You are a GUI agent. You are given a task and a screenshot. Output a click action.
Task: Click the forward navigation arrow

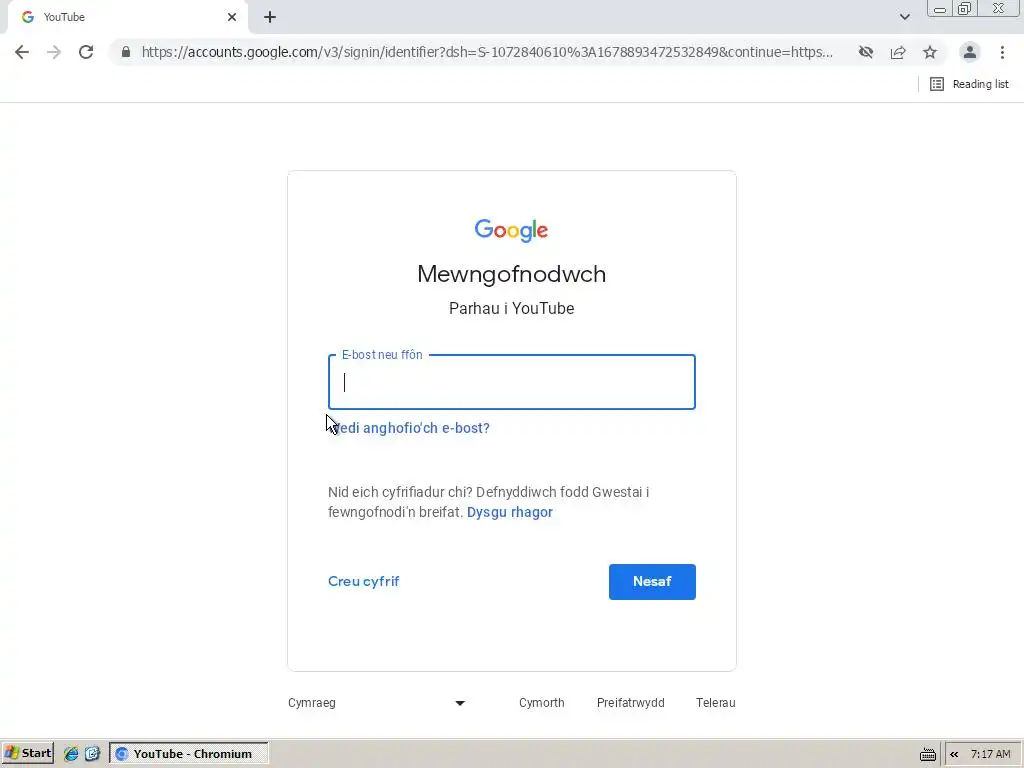[54, 52]
